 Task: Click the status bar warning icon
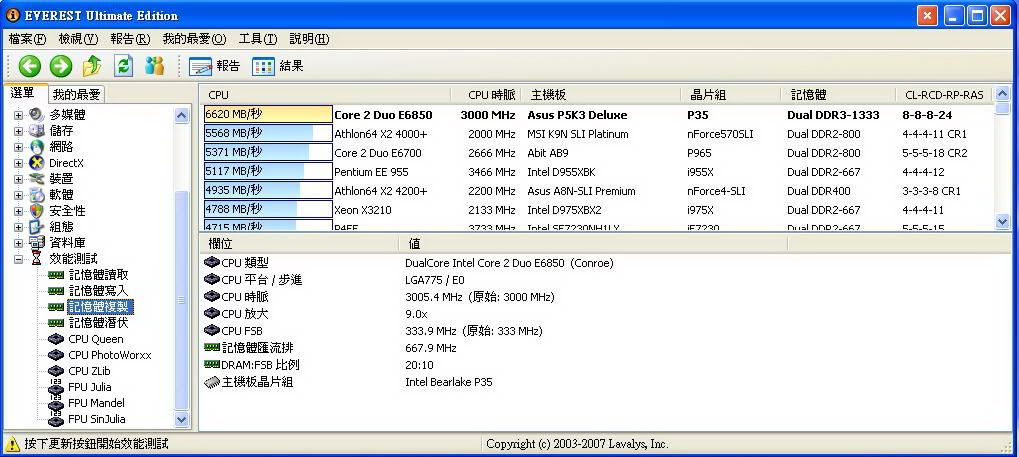[x=12, y=444]
